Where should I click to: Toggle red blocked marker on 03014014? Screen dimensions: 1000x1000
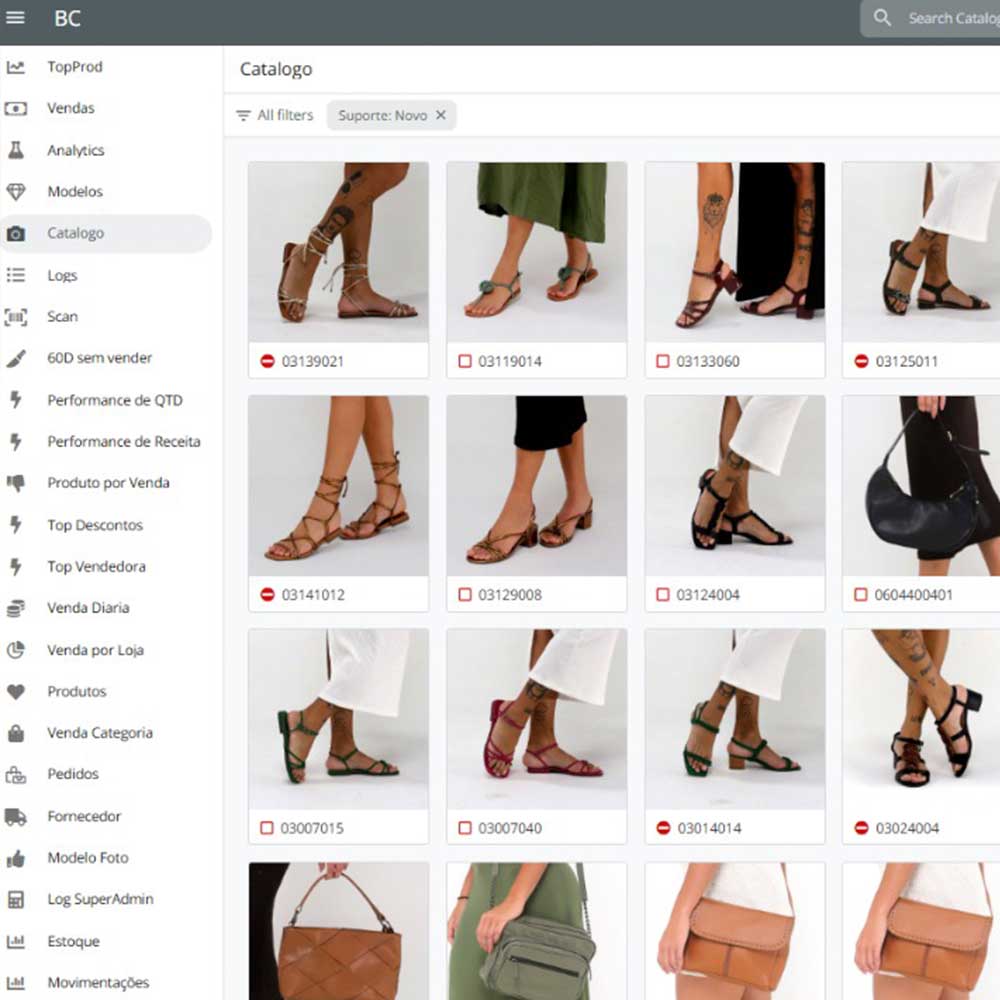(663, 828)
